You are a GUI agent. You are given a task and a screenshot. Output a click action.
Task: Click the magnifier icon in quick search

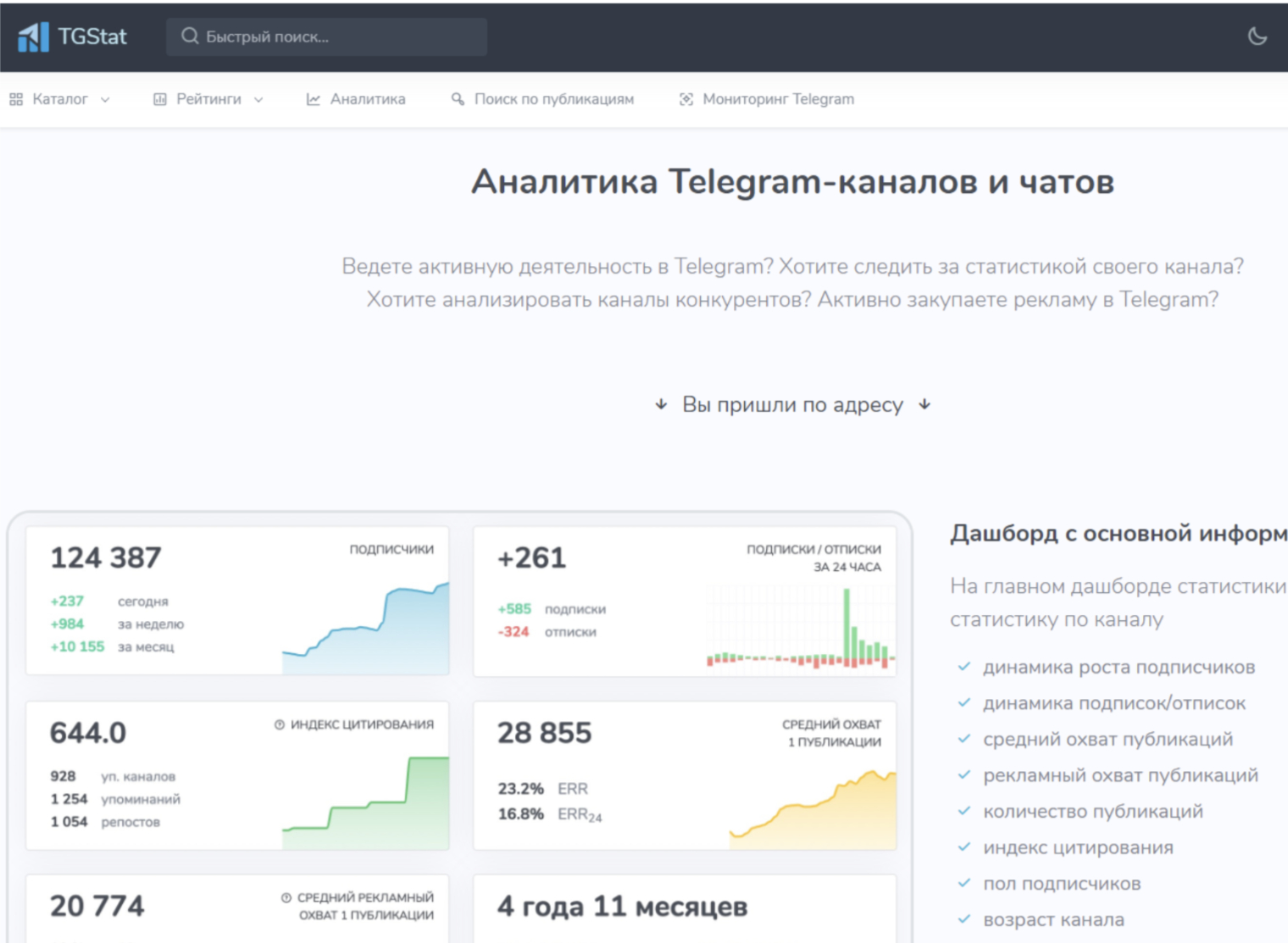pyautogui.click(x=190, y=36)
